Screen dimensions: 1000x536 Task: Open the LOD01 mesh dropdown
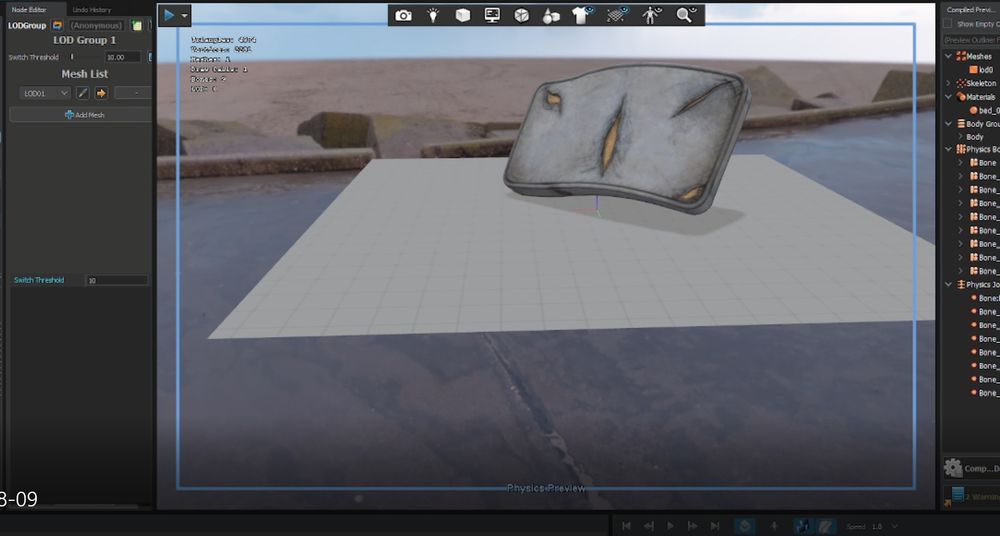pos(45,93)
